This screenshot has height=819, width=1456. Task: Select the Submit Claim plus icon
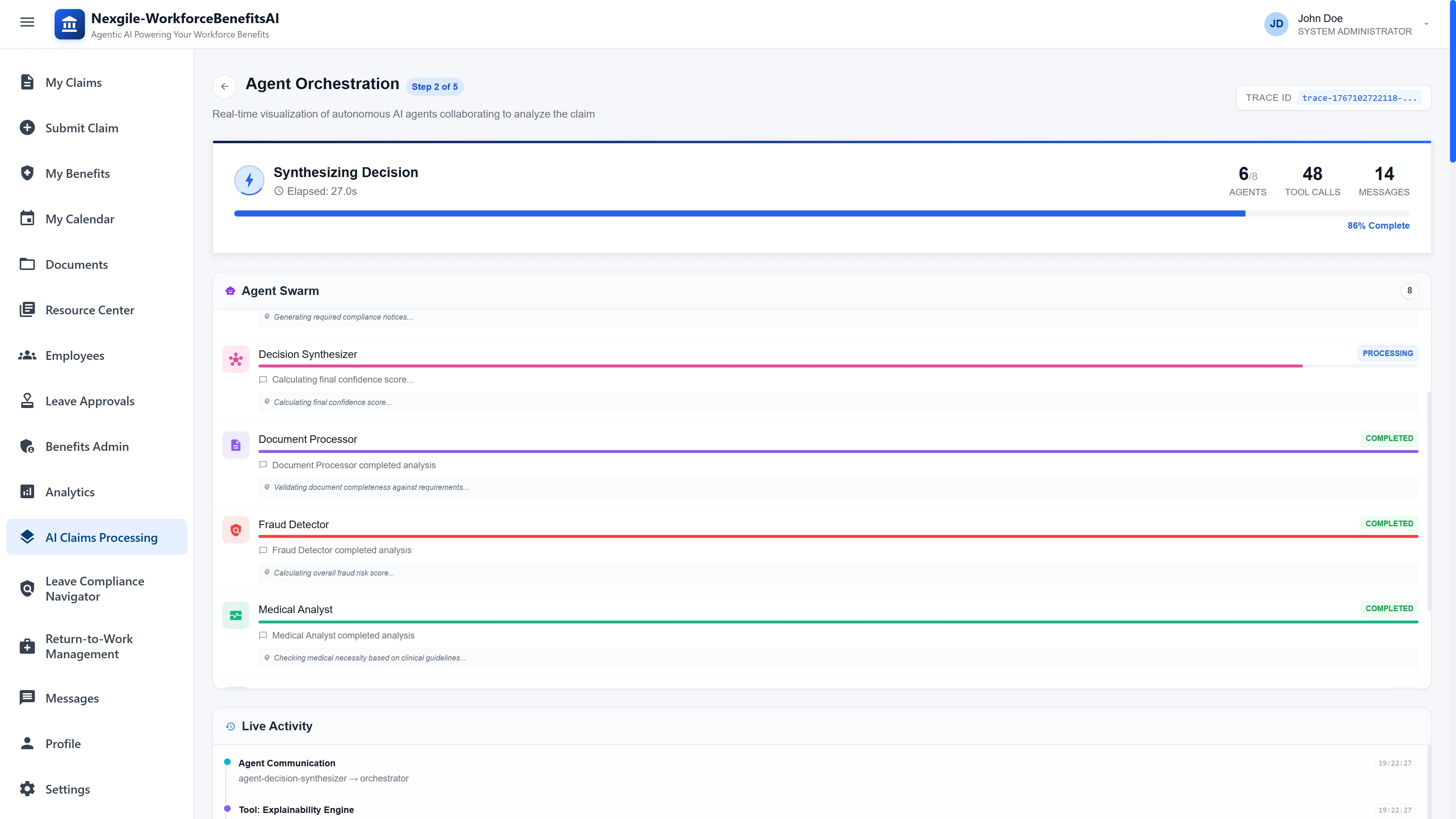click(27, 127)
